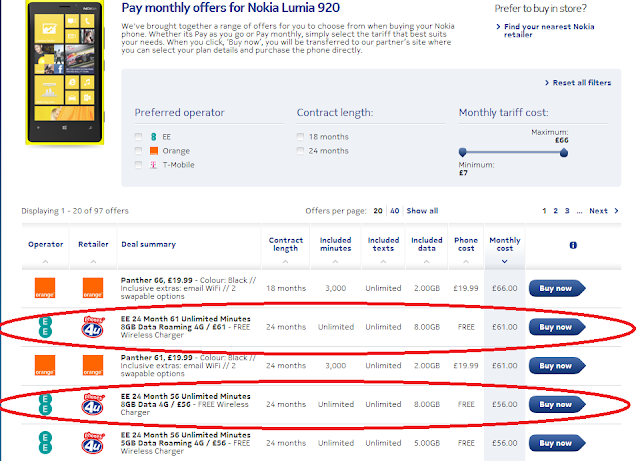Click EE operator logo in EE 61 row
640x461 pixels.
coord(45,327)
